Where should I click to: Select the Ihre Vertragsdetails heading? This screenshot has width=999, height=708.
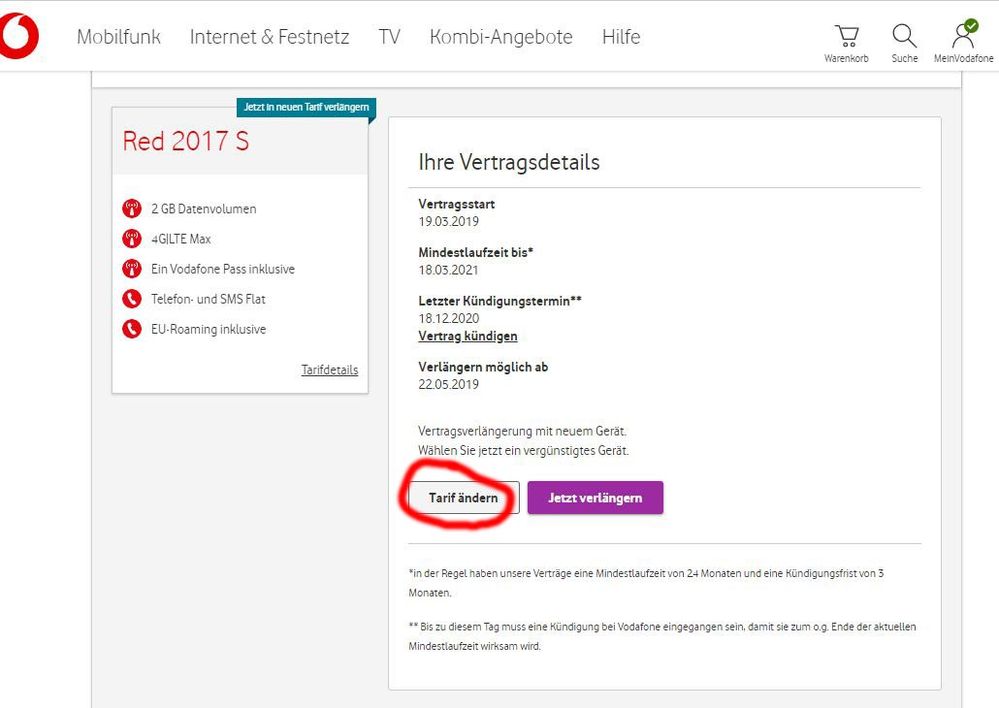pyautogui.click(x=509, y=162)
